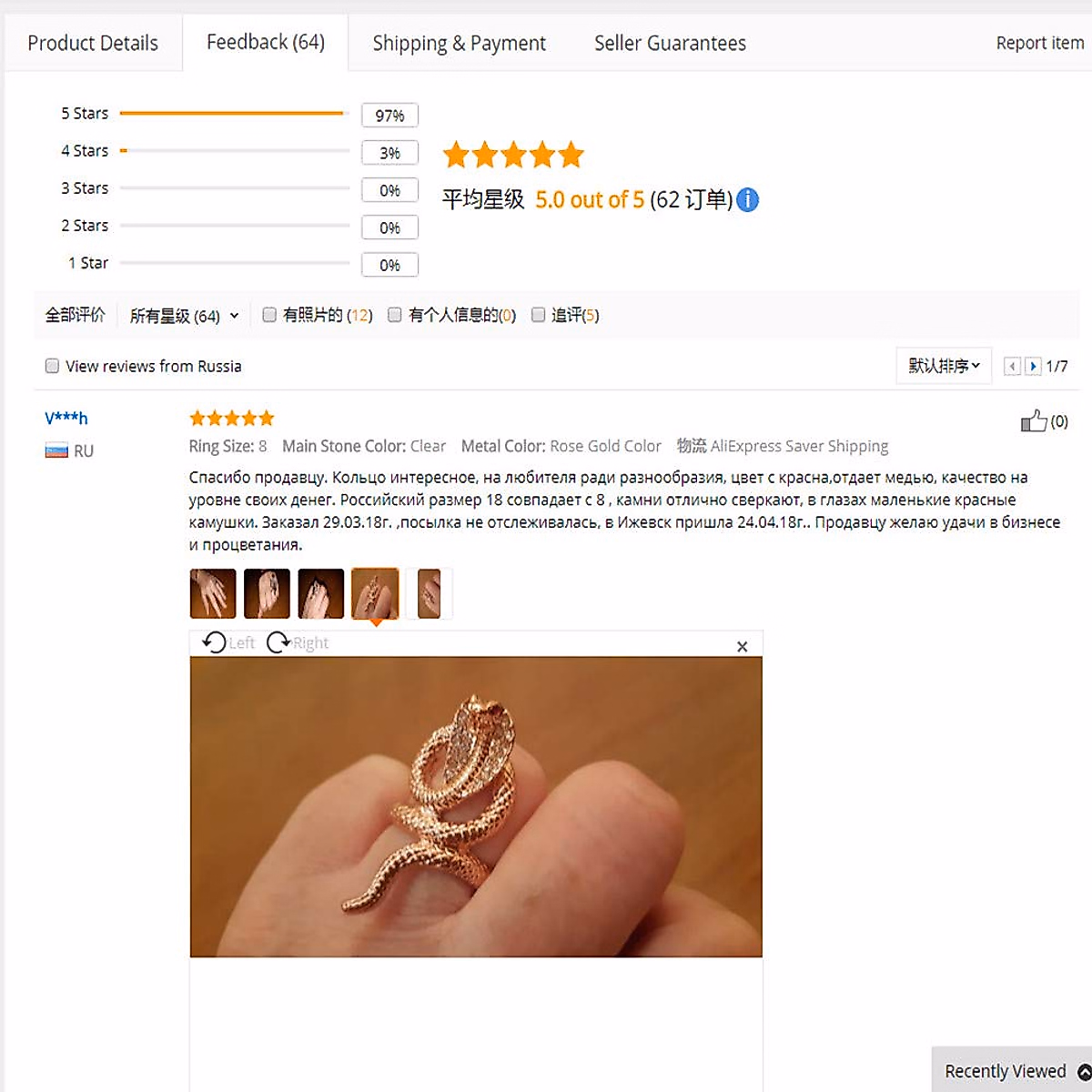Go to previous review page arrow
This screenshot has height=1092, width=1092.
click(1012, 366)
